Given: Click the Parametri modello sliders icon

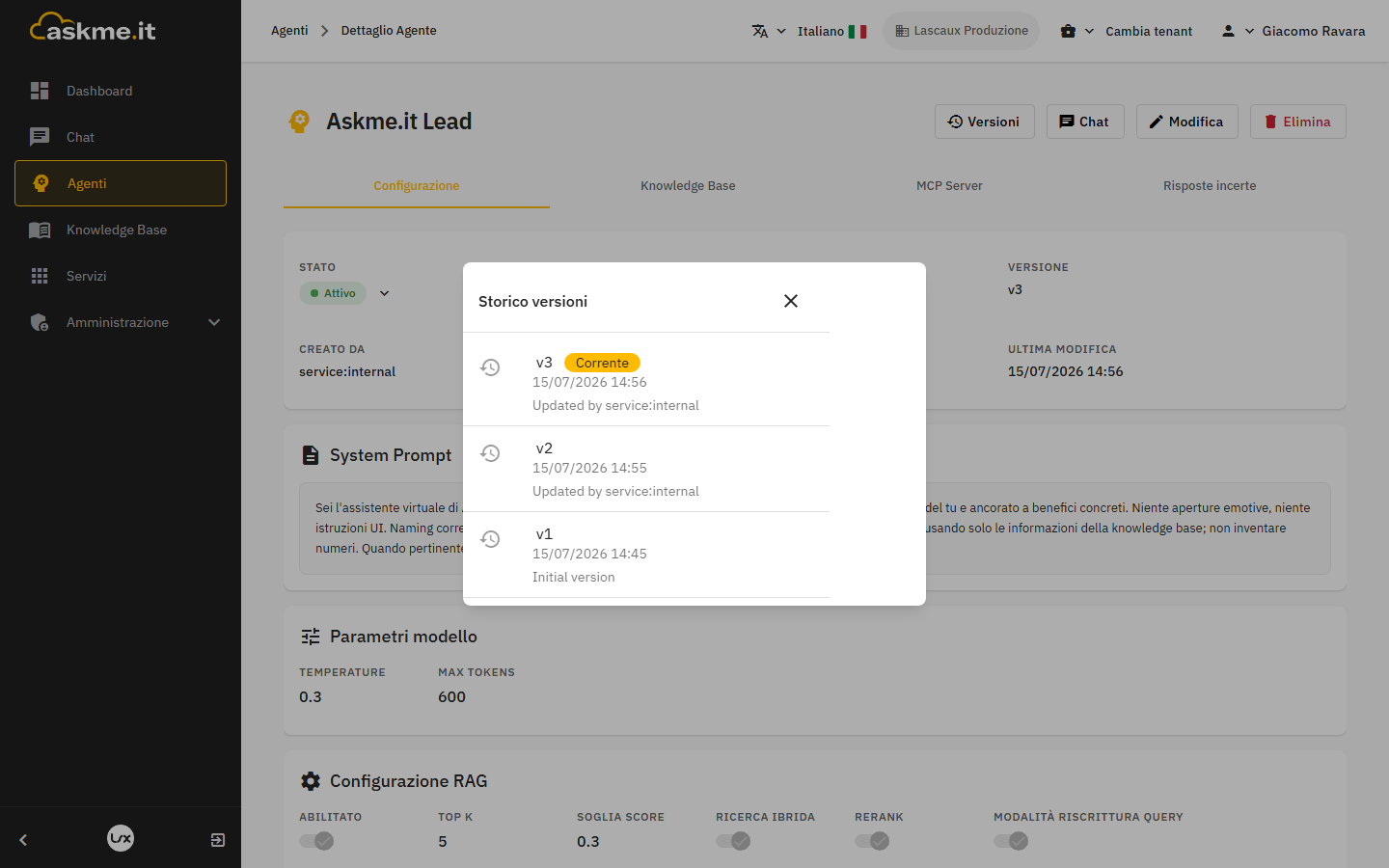Looking at the screenshot, I should 311,637.
